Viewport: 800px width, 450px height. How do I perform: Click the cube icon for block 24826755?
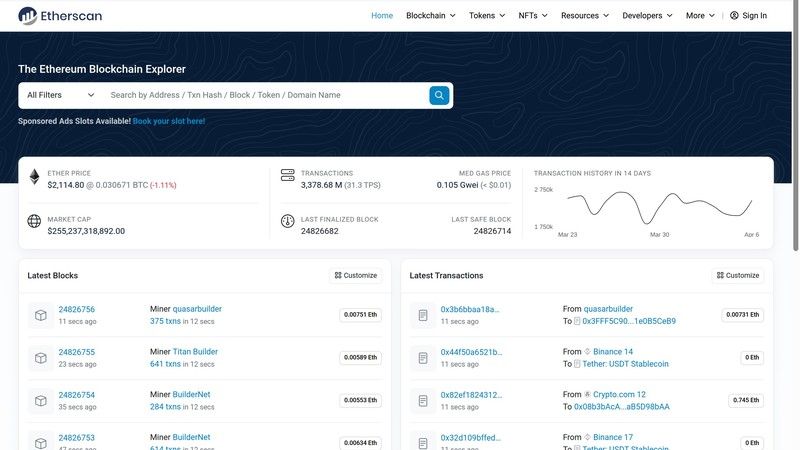tap(41, 358)
